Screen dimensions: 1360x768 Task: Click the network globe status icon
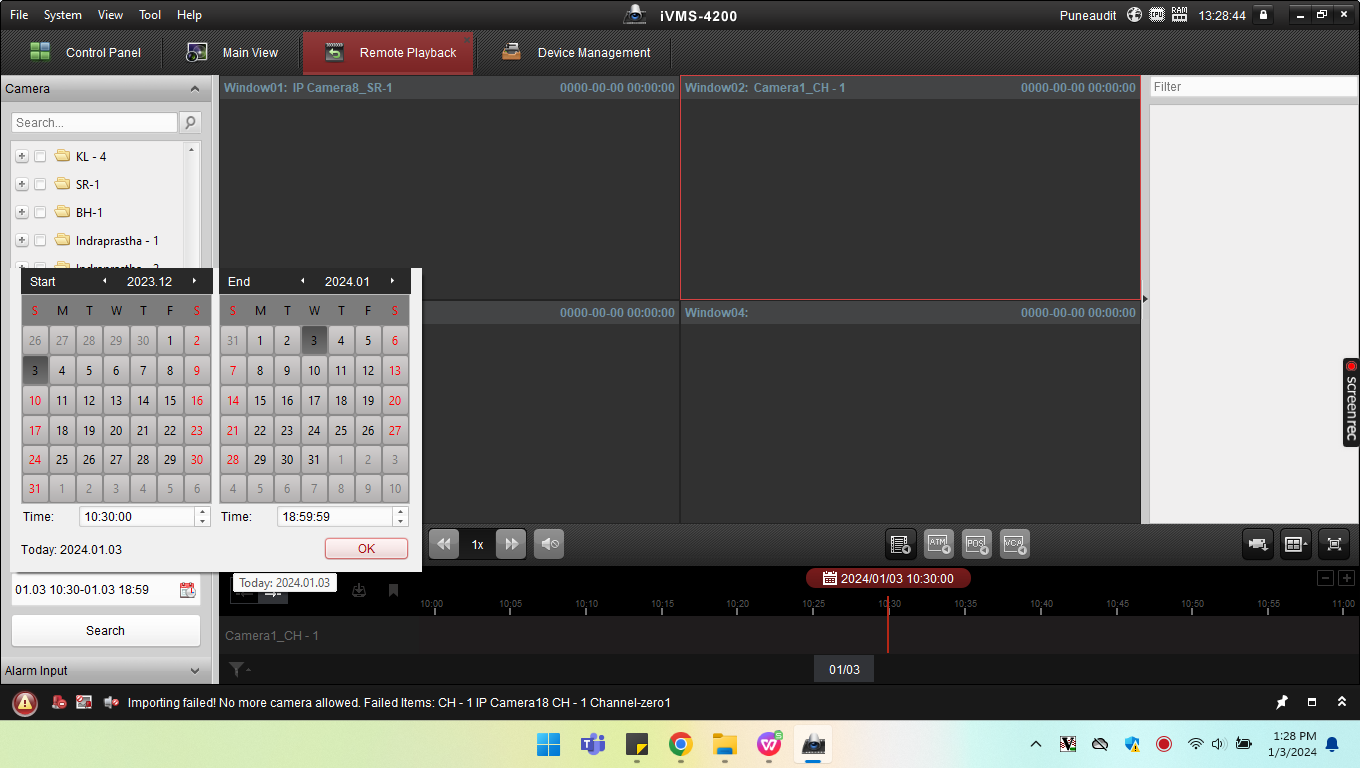point(1134,15)
